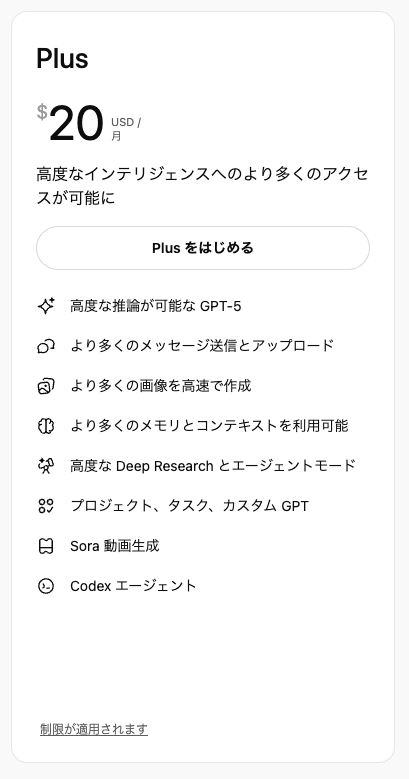Click the Sora video generation icon
The image size is (409, 779).
pos(46,546)
